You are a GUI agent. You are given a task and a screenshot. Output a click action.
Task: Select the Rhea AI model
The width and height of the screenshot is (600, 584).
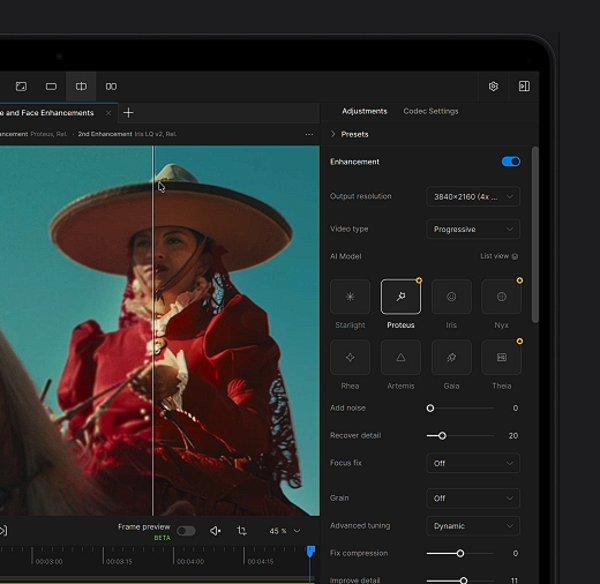(x=350, y=357)
